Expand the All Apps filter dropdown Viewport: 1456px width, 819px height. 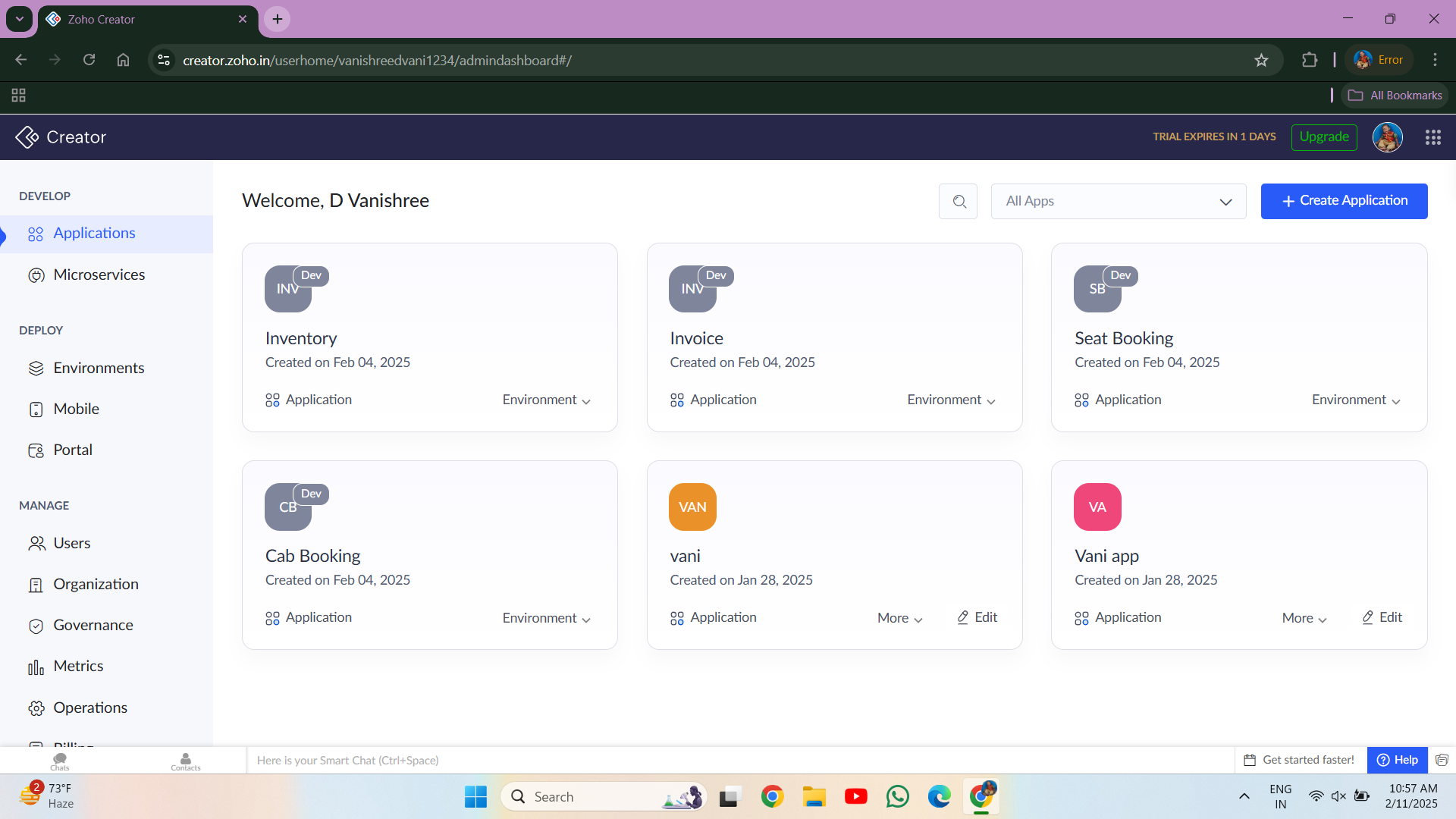pos(1118,201)
